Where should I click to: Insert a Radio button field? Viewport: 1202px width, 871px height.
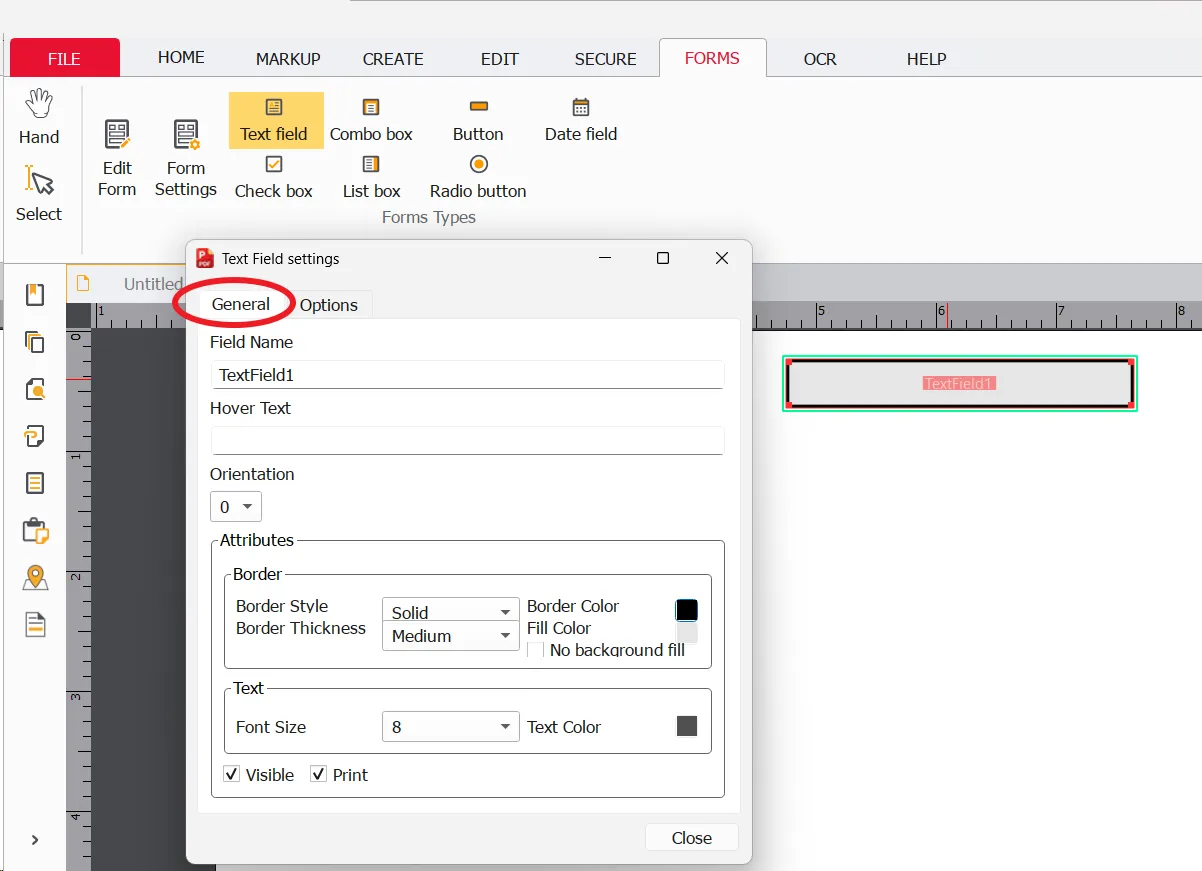point(478,177)
